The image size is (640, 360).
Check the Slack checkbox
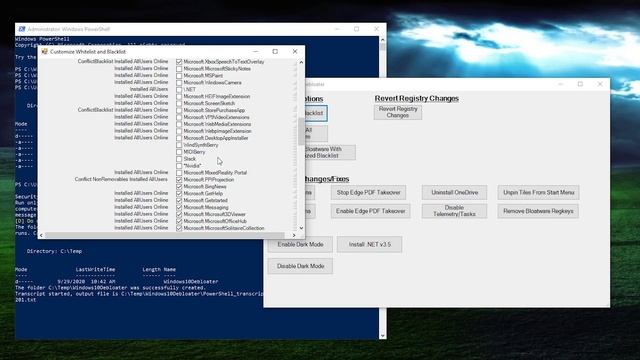tap(179, 159)
